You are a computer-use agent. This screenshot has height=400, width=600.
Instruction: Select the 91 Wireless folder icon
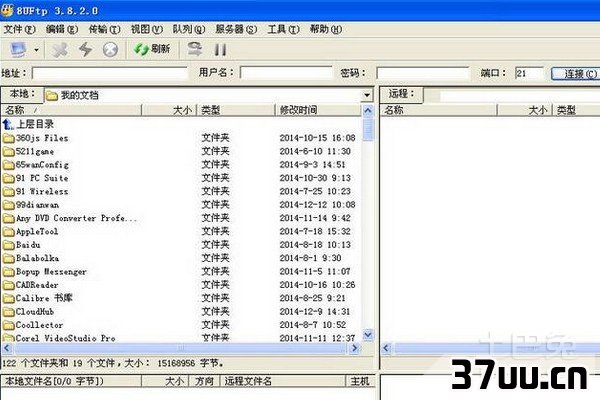click(x=8, y=191)
